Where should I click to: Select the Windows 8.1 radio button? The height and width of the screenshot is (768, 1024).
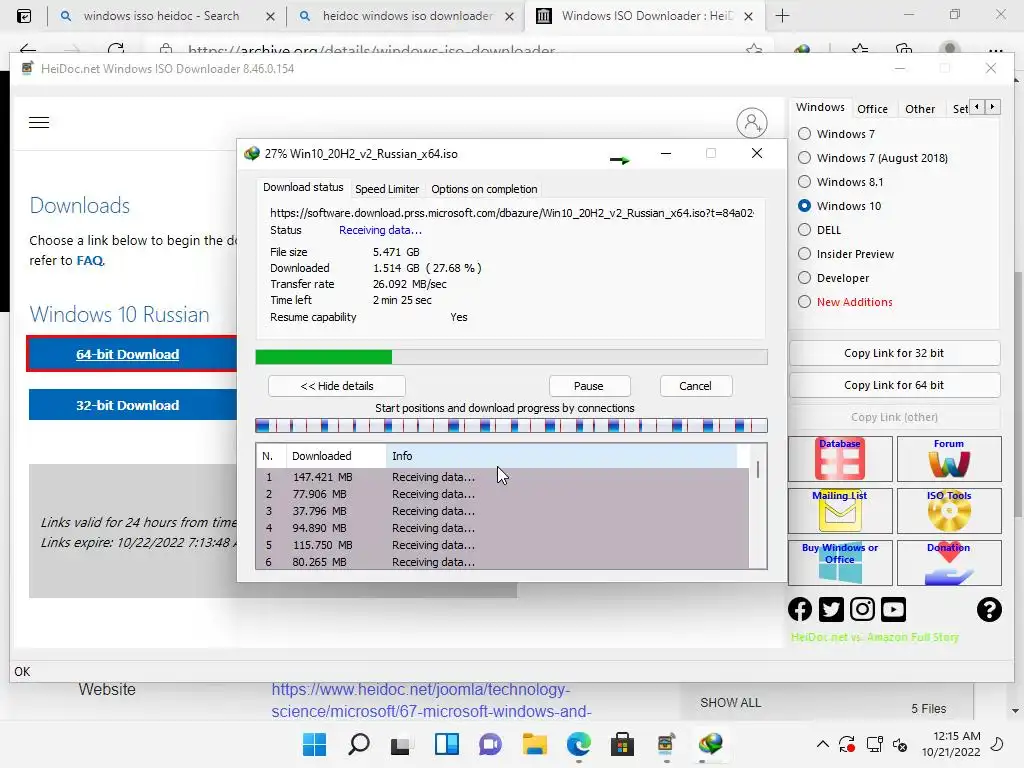[805, 182]
